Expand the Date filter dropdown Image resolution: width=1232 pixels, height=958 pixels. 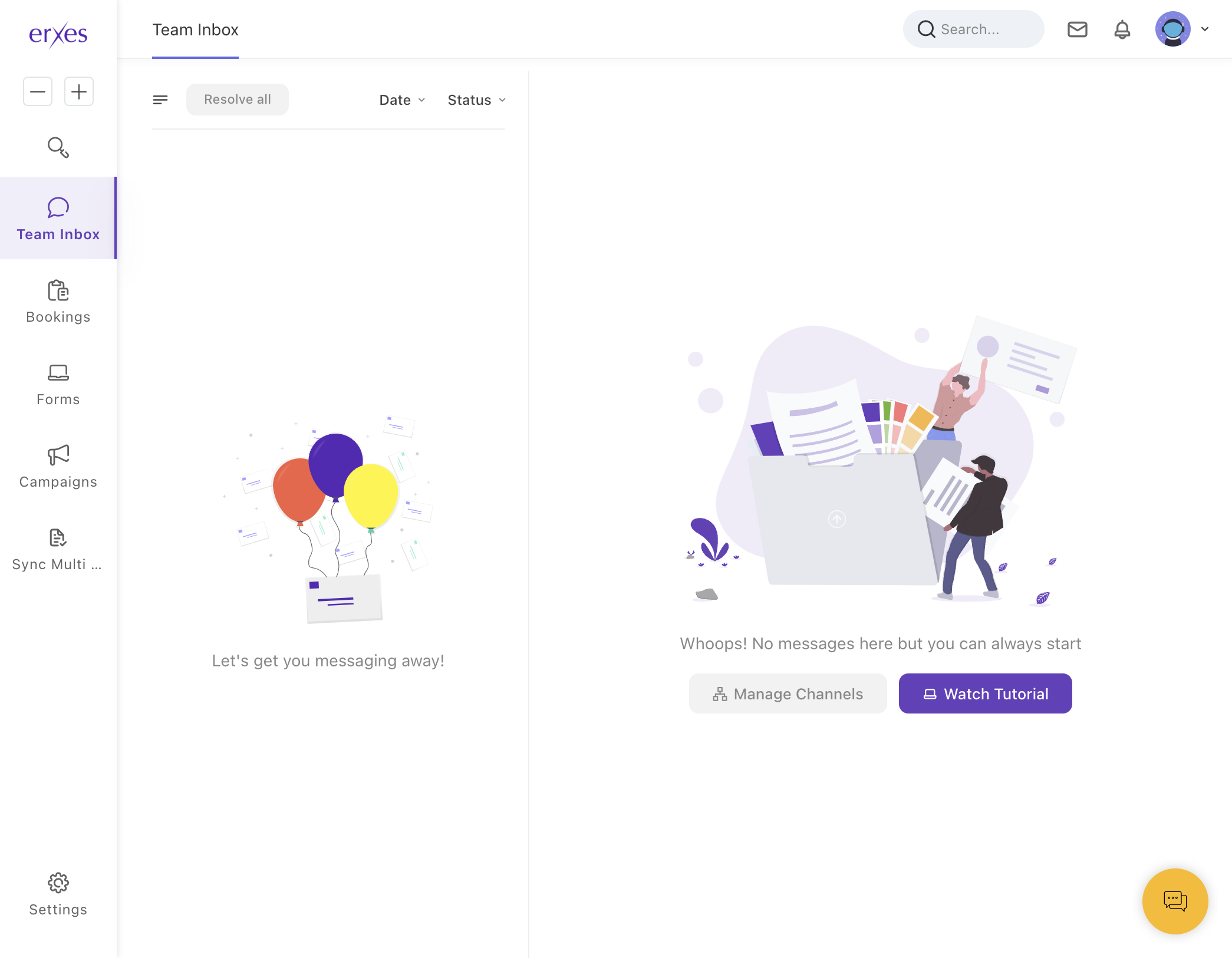tap(403, 100)
